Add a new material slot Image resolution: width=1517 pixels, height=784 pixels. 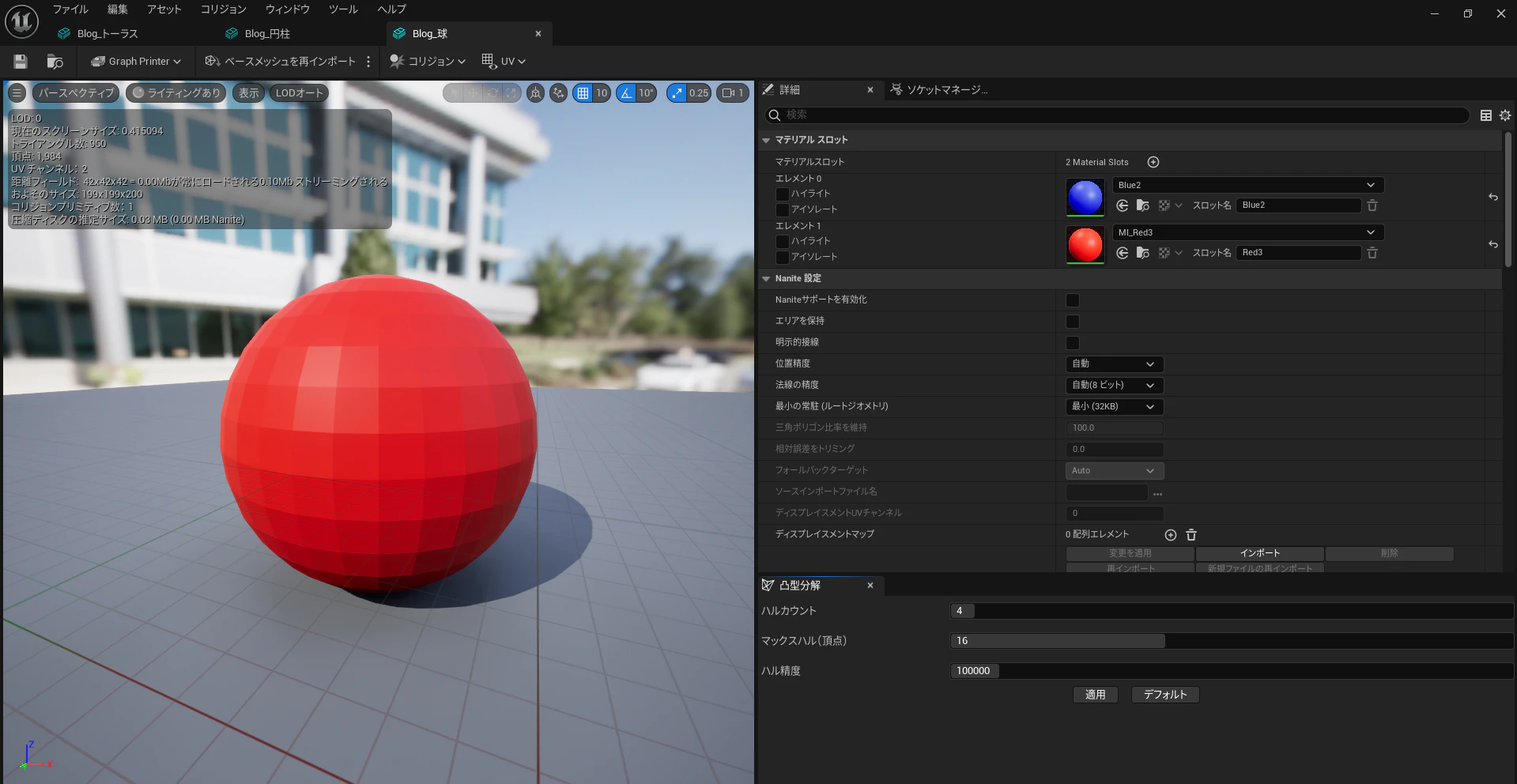(x=1153, y=162)
